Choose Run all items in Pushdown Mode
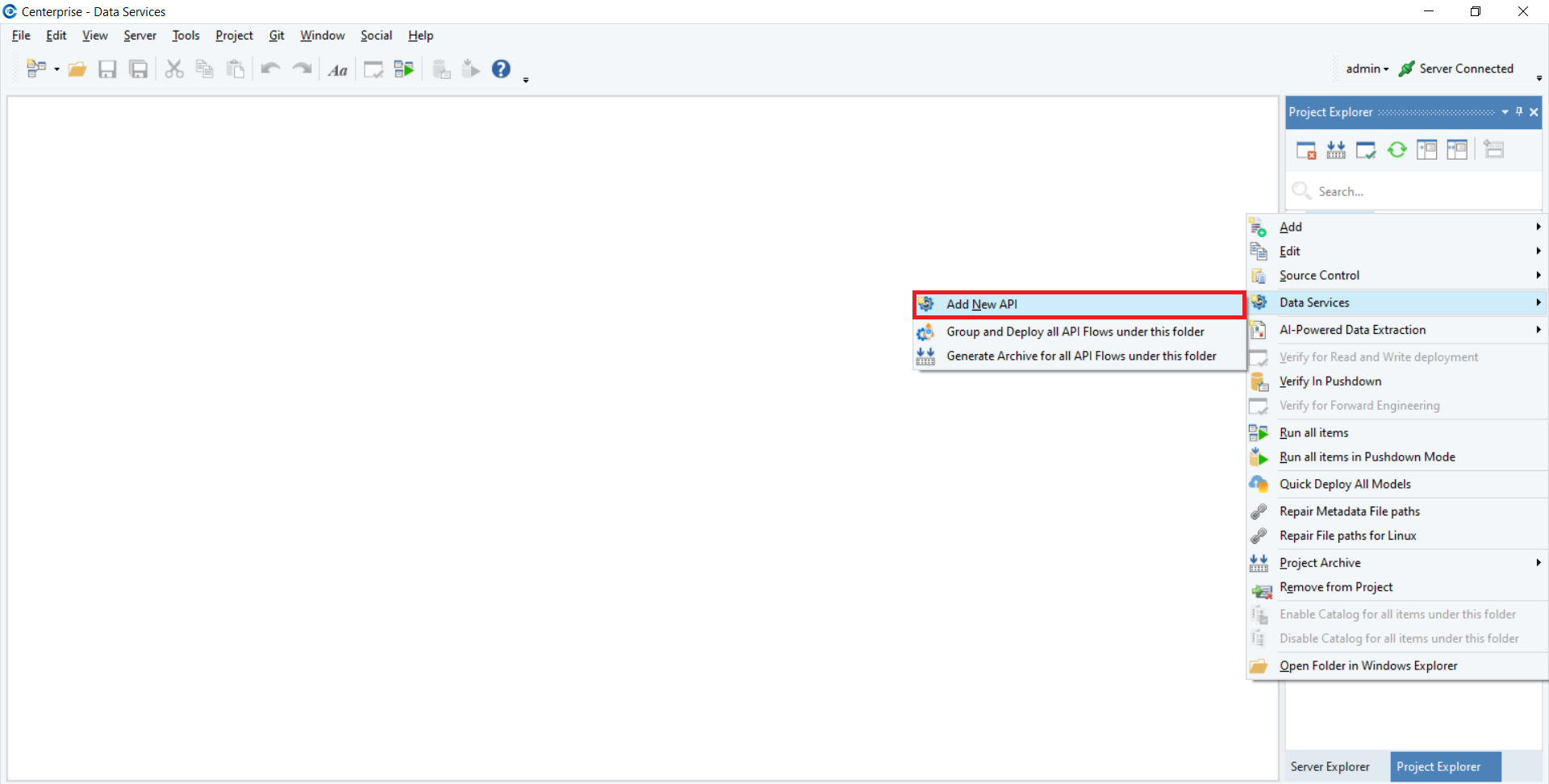 click(1397, 457)
